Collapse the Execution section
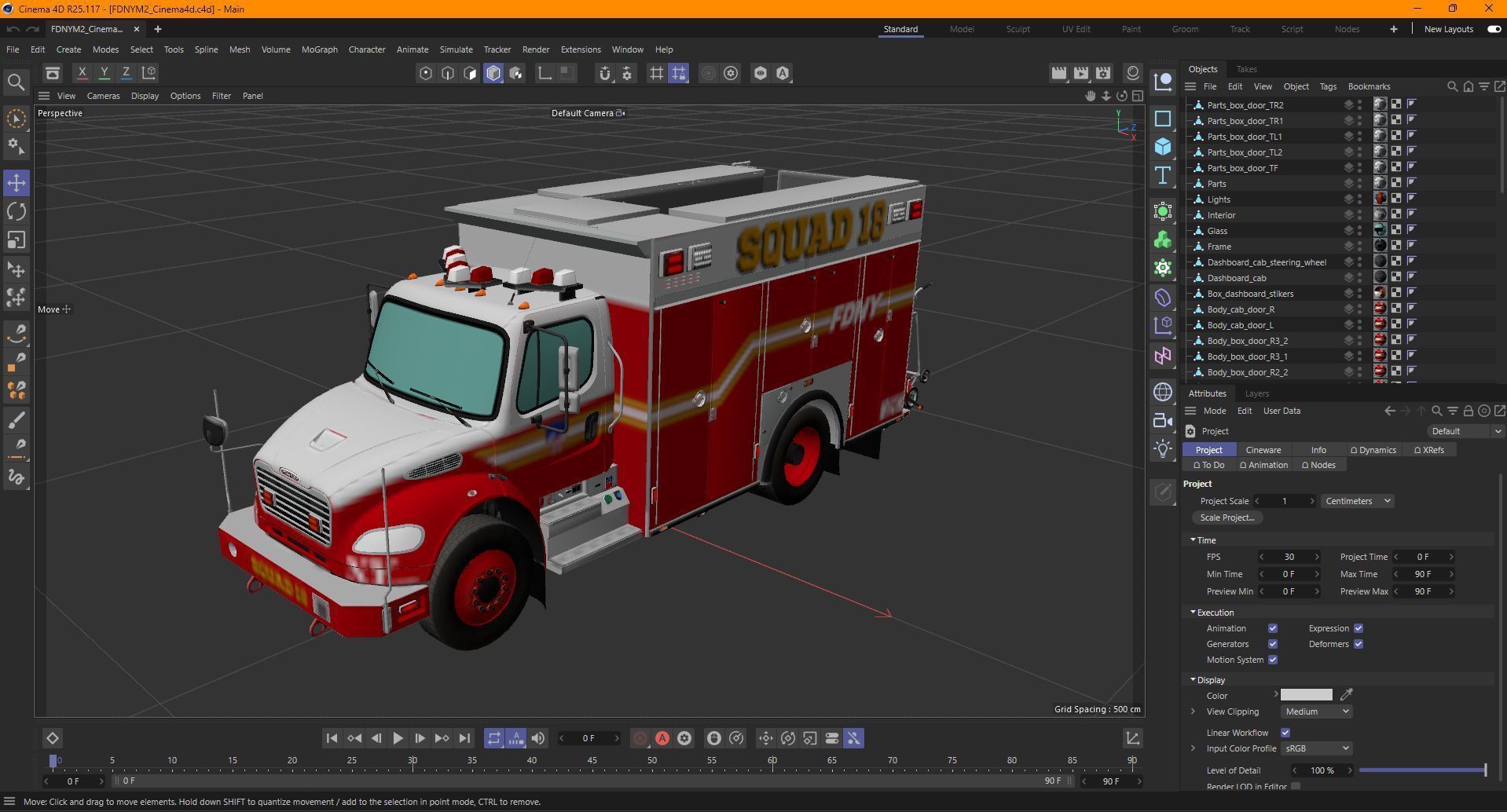The height and width of the screenshot is (812, 1507). coord(1193,613)
